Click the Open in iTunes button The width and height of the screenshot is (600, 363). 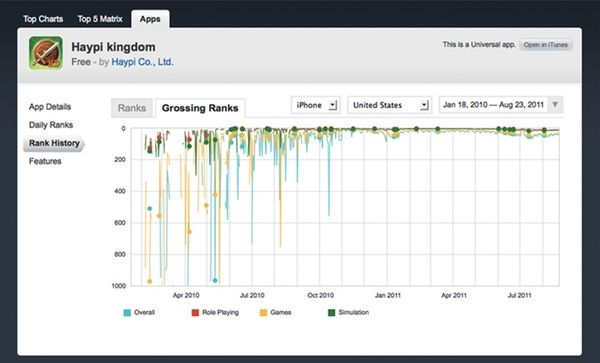tap(546, 45)
